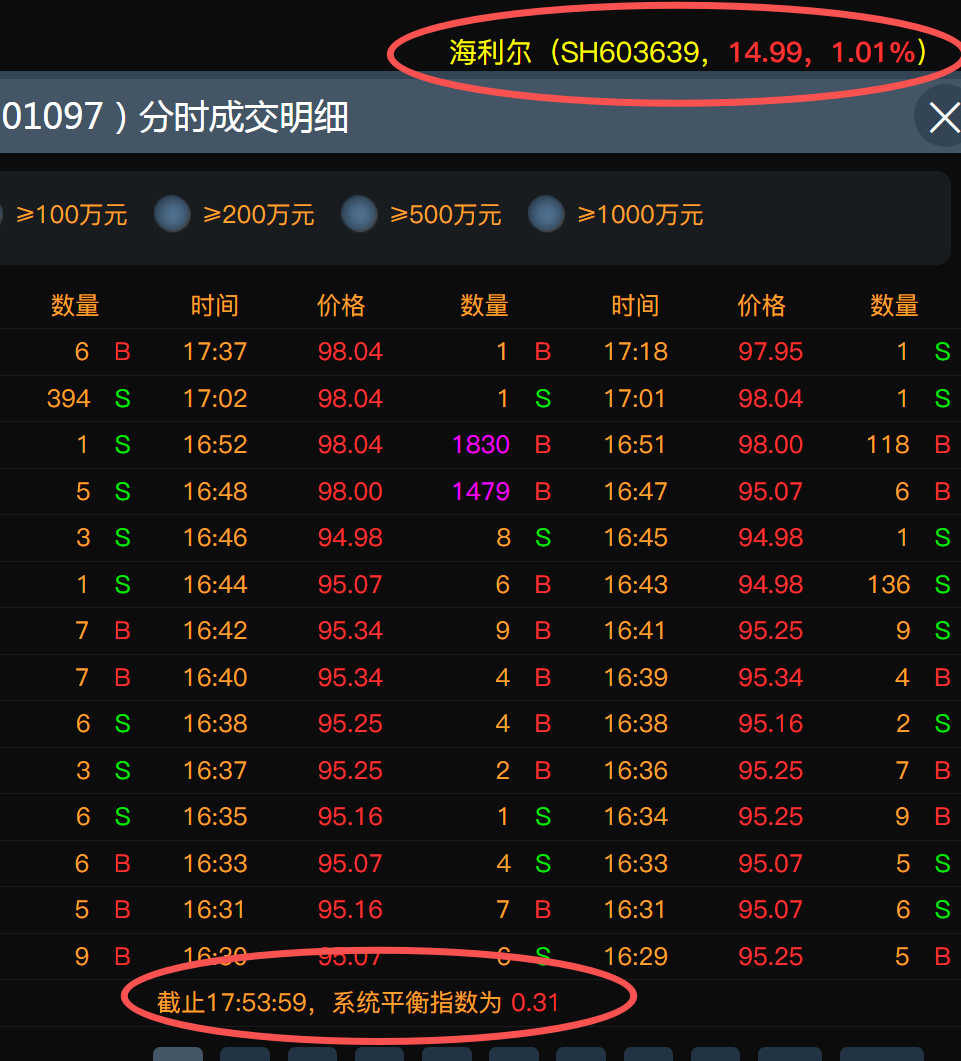The image size is (961, 1061).
Task: Click the magenta quantity 1479 cell
Action: point(480,491)
